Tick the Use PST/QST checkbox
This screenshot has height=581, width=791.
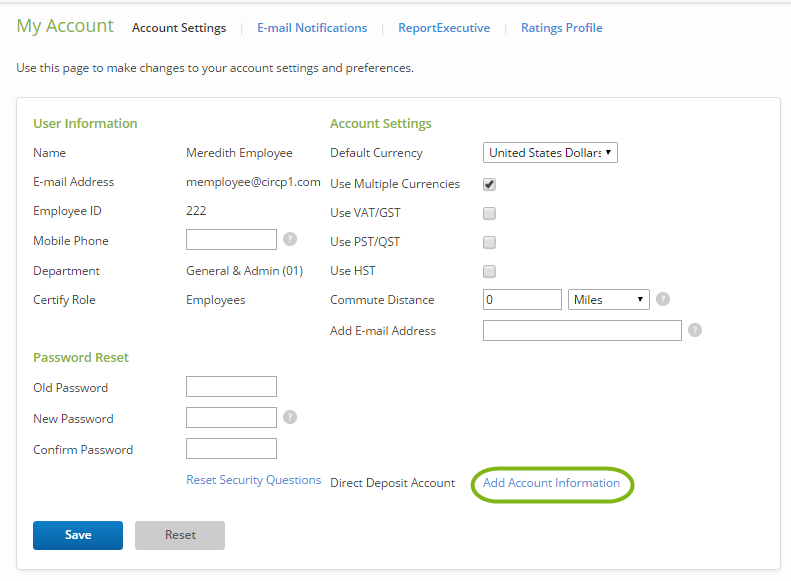point(489,243)
